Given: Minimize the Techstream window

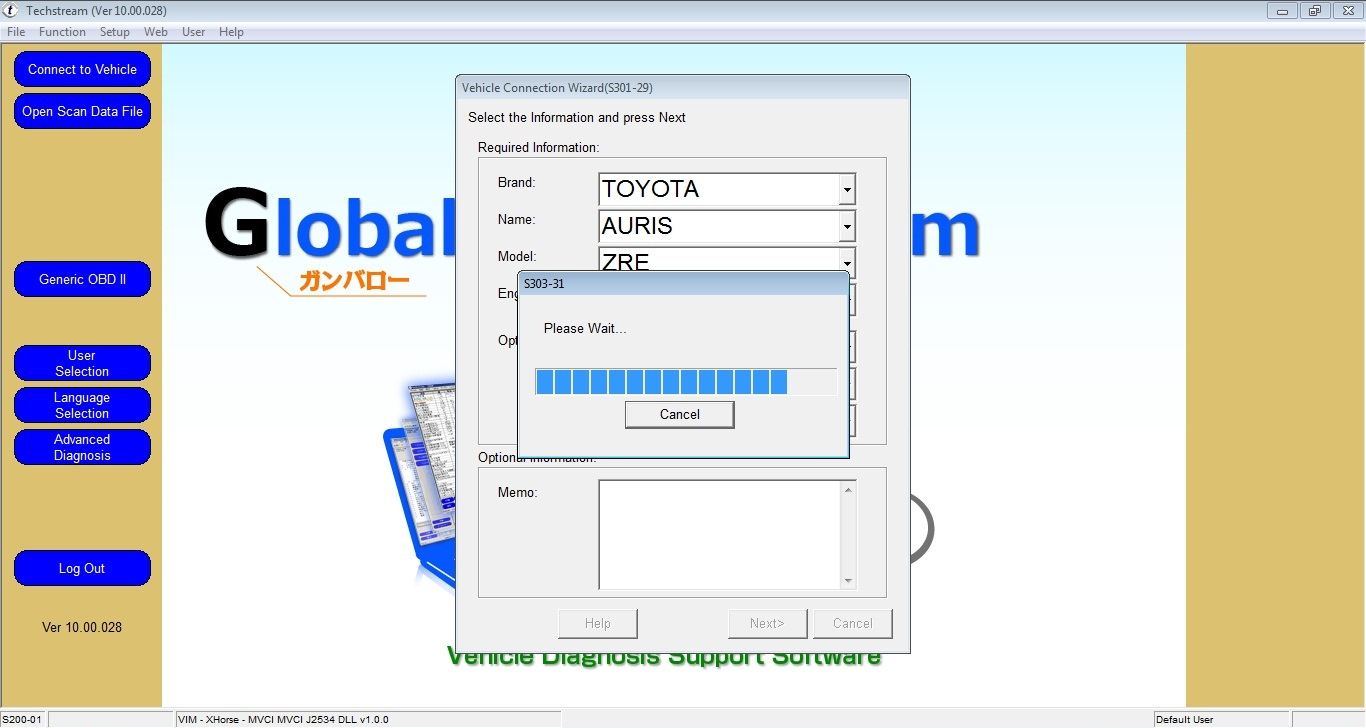Looking at the screenshot, I should pyautogui.click(x=1283, y=11).
